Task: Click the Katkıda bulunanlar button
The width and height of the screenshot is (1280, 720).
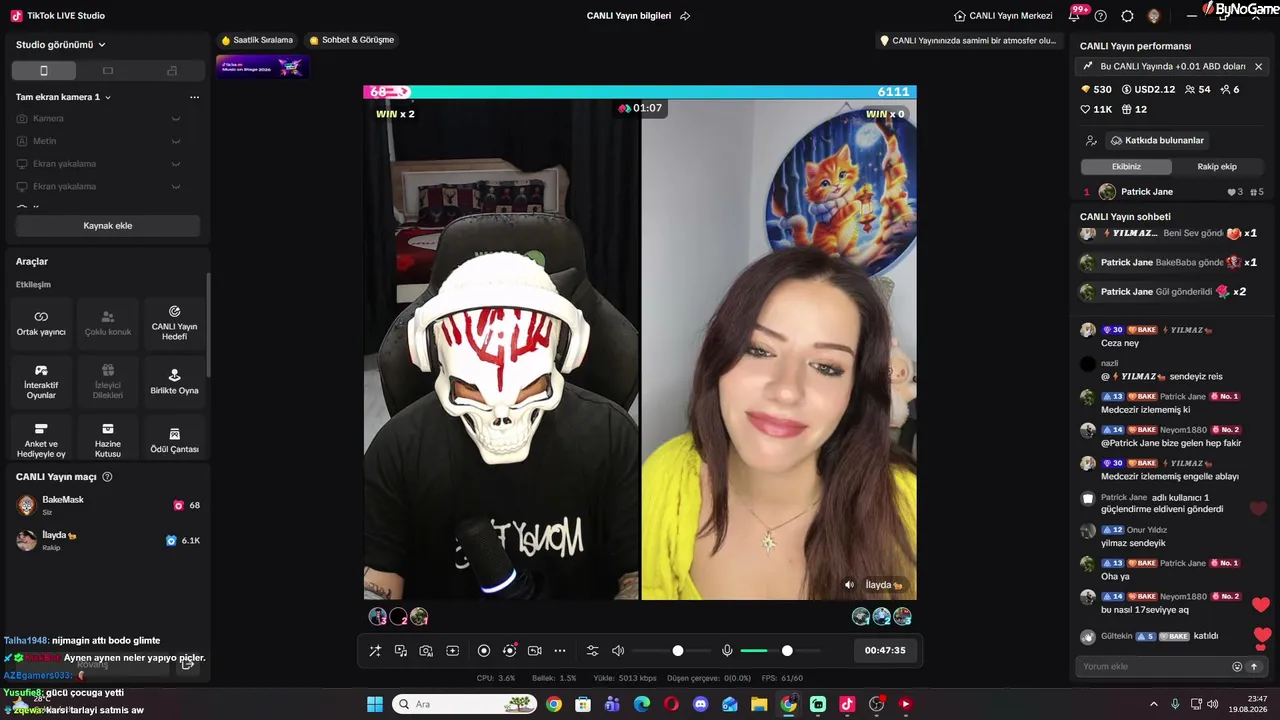Action: [x=1158, y=141]
